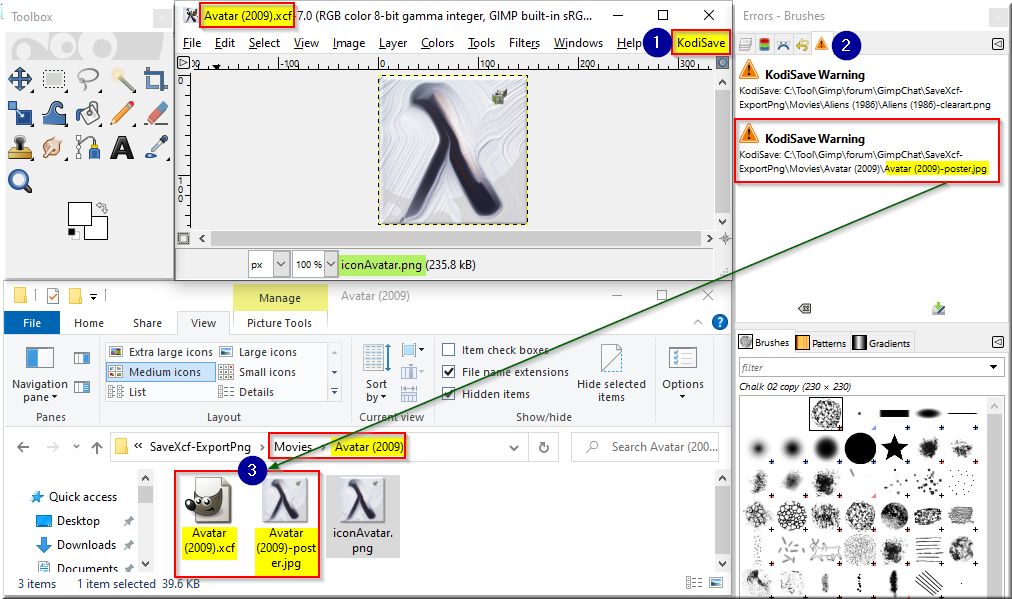
Task: Uncheck File name extensions
Action: (x=449, y=372)
